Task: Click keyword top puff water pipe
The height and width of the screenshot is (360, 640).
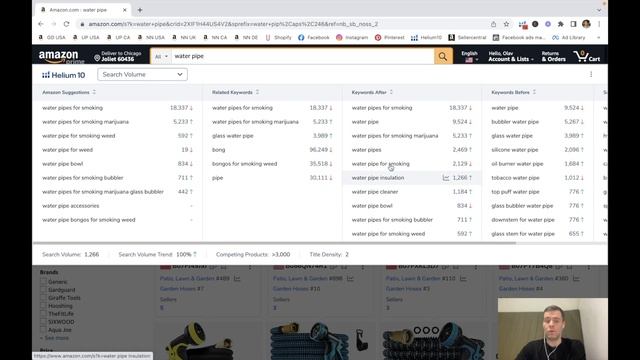Action: [x=516, y=192]
